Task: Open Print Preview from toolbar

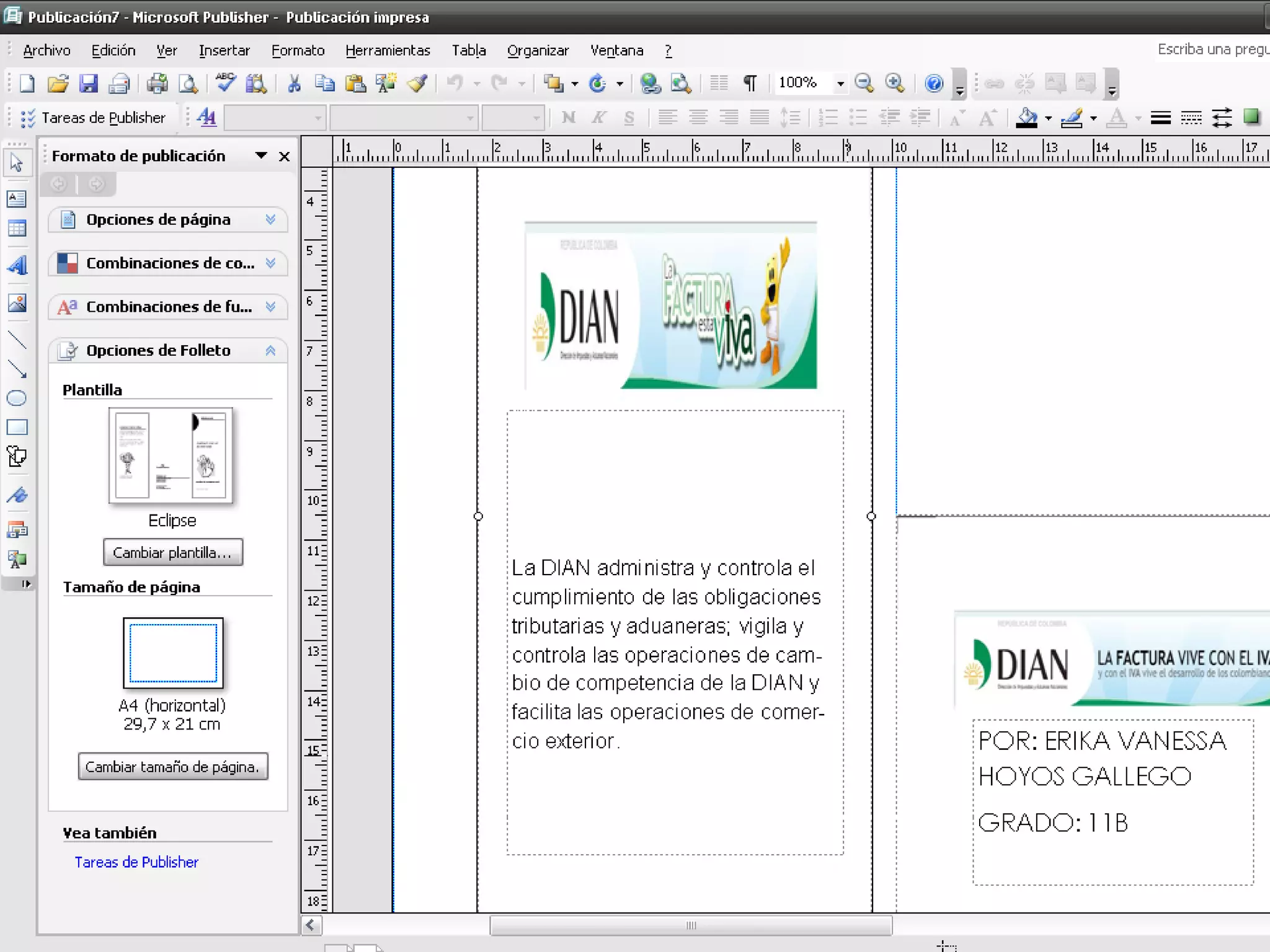Action: click(x=188, y=83)
